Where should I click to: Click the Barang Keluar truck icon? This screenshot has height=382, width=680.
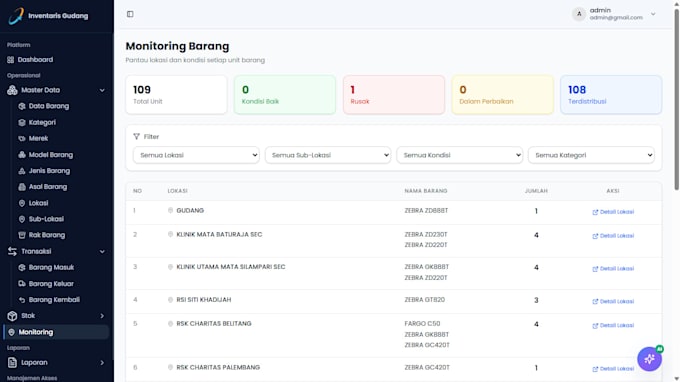pyautogui.click(x=22, y=284)
